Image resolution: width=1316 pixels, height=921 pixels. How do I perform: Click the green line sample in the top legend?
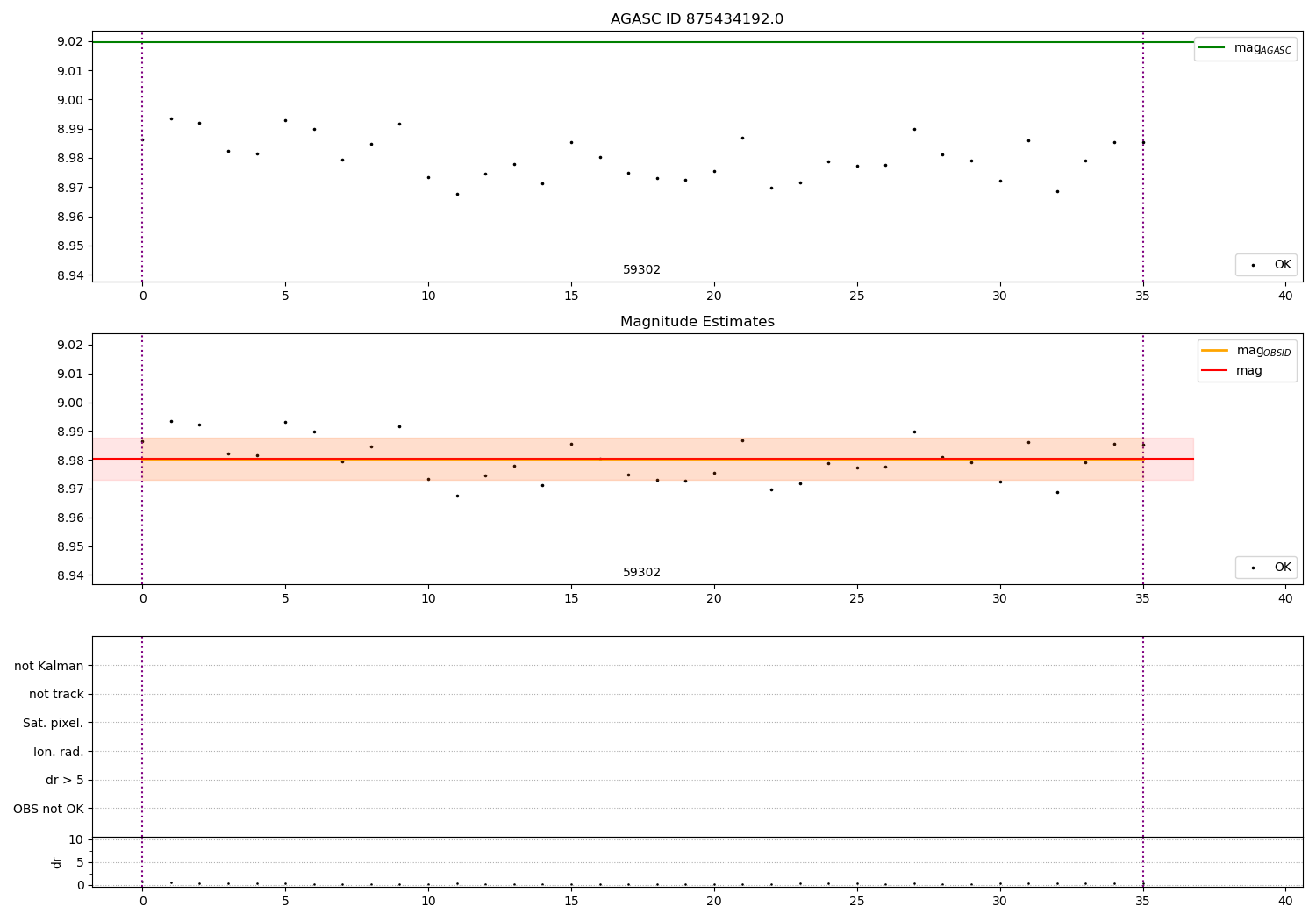tap(1212, 48)
